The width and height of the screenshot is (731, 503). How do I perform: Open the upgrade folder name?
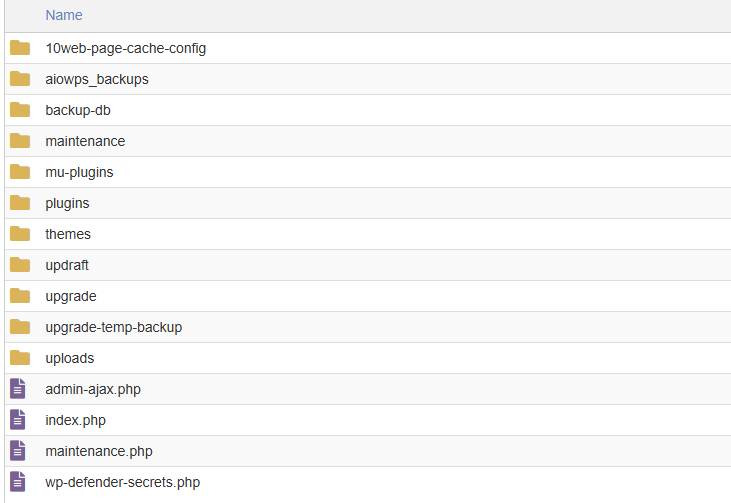coord(71,296)
